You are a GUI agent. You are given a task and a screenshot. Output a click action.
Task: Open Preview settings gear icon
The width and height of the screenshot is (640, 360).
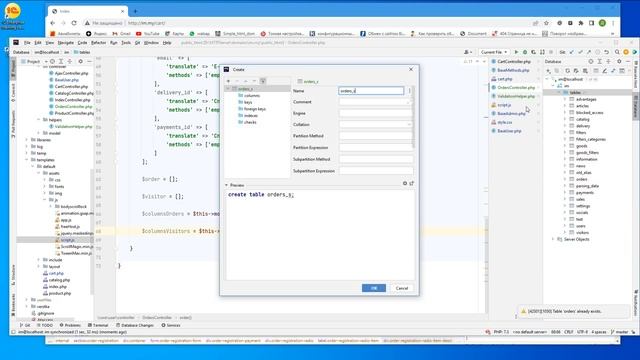[x=405, y=184]
